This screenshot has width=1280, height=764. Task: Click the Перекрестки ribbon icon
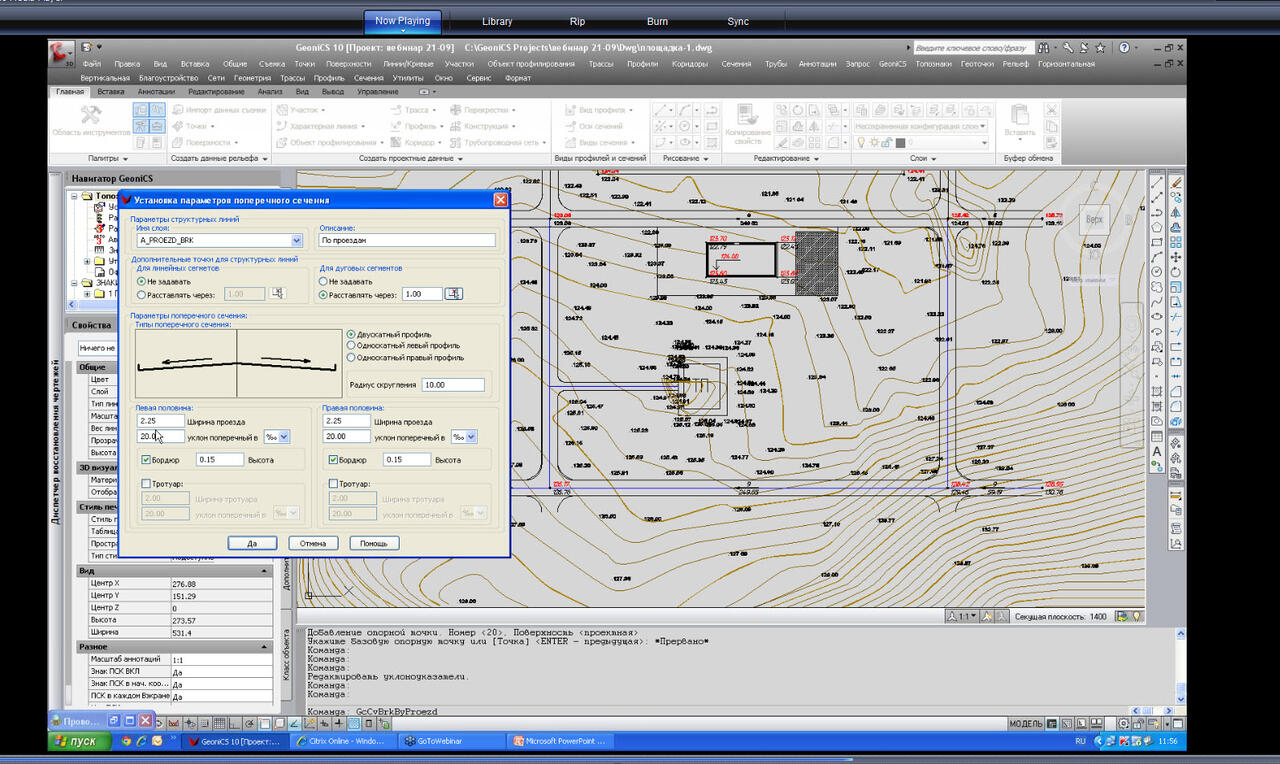tap(456, 110)
